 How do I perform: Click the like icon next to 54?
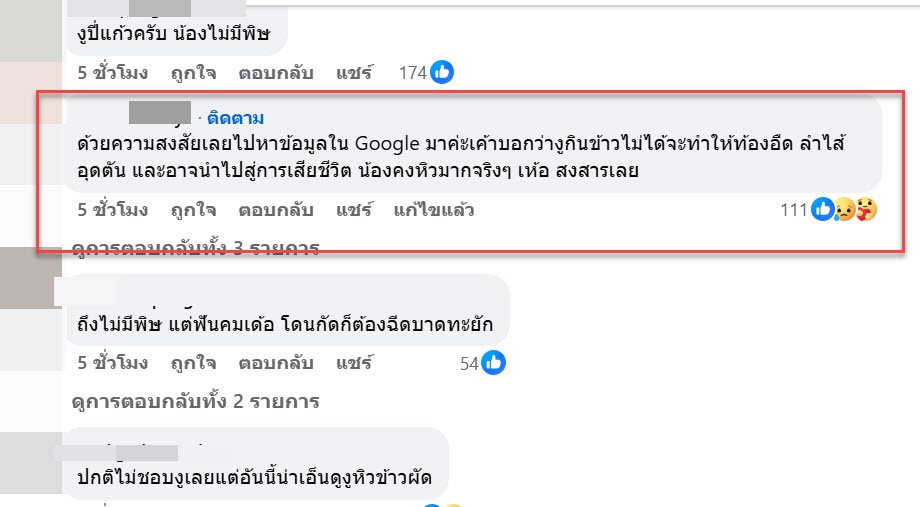point(493,363)
